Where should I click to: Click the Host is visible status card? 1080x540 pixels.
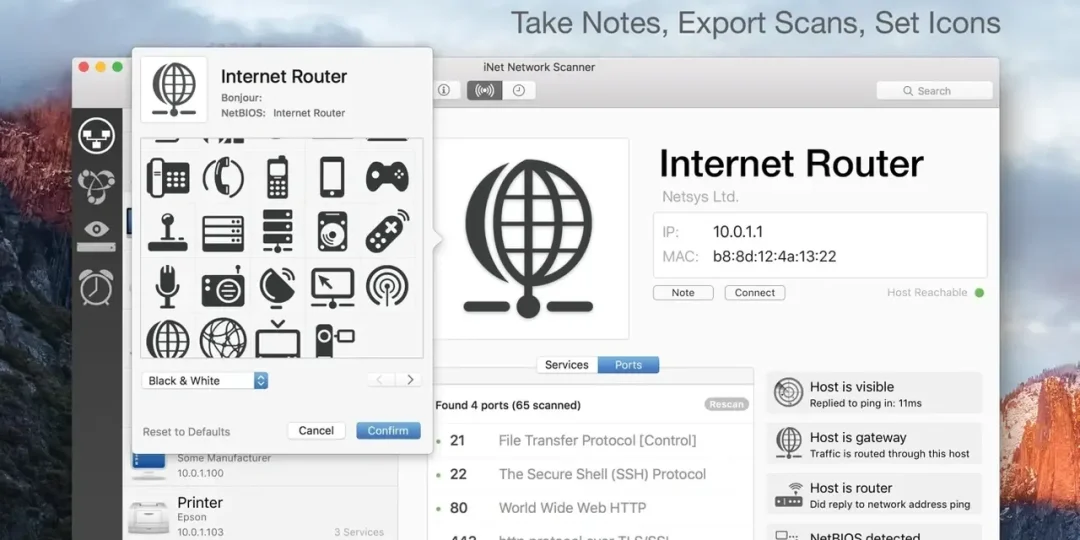pos(874,393)
